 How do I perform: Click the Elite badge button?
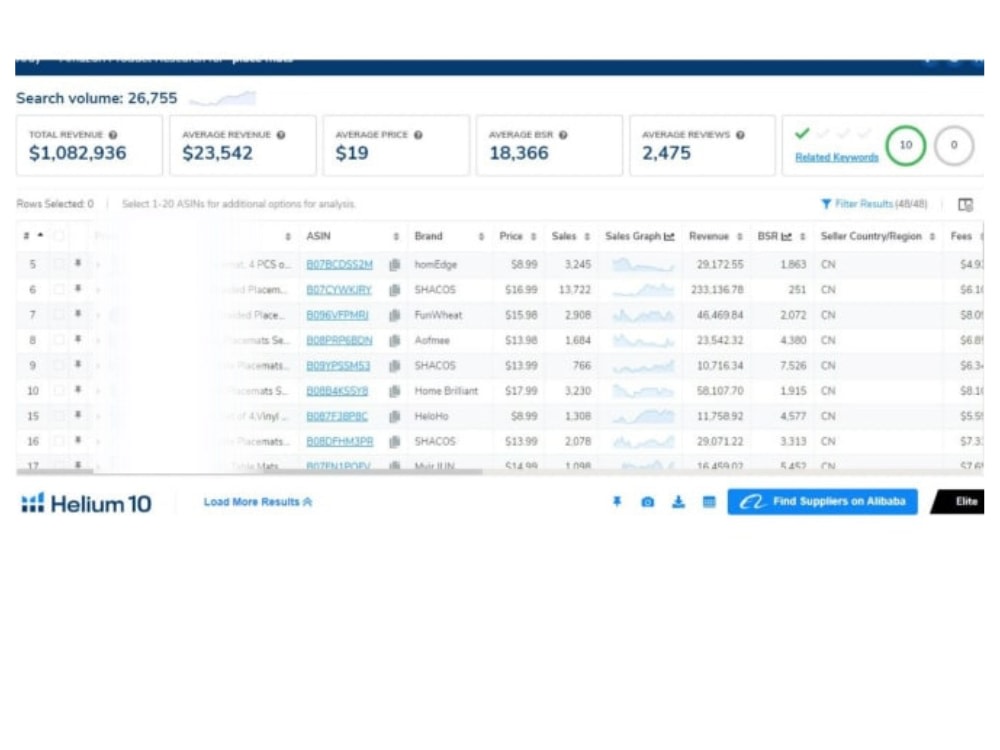pos(959,502)
